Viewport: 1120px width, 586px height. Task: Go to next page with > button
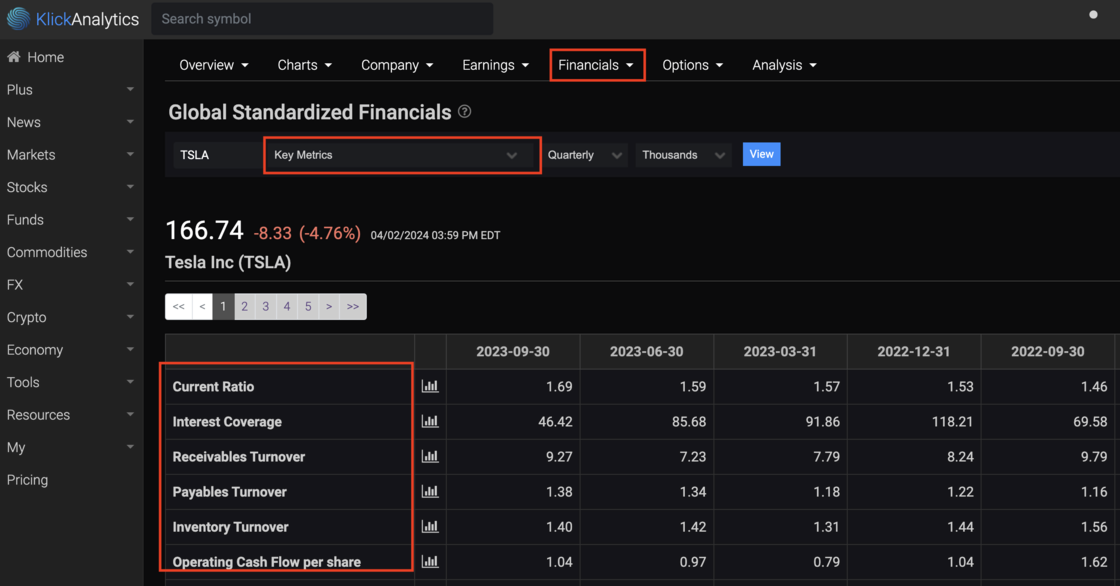(329, 307)
